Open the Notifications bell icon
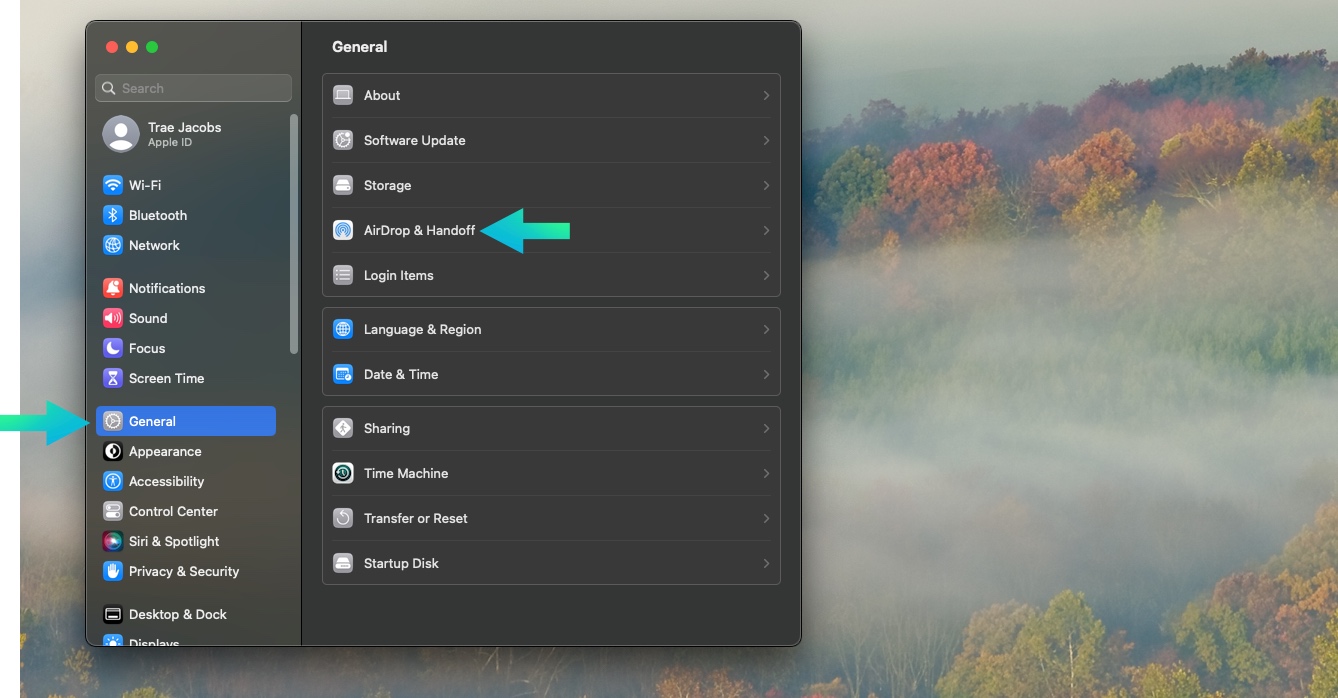Viewport: 1338px width, 698px height. (113, 288)
